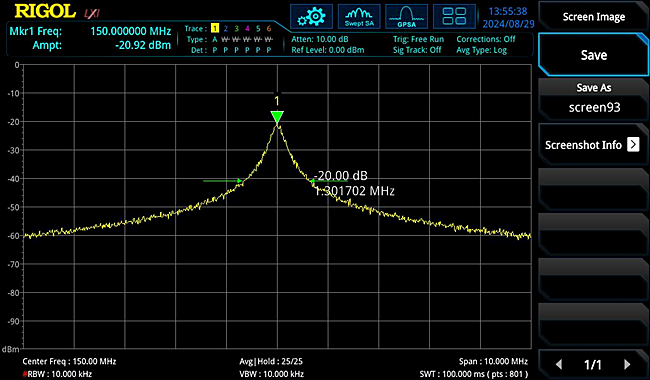Expand Screenshot Info submenu arrow
The width and height of the screenshot is (650, 380).
[x=633, y=145]
